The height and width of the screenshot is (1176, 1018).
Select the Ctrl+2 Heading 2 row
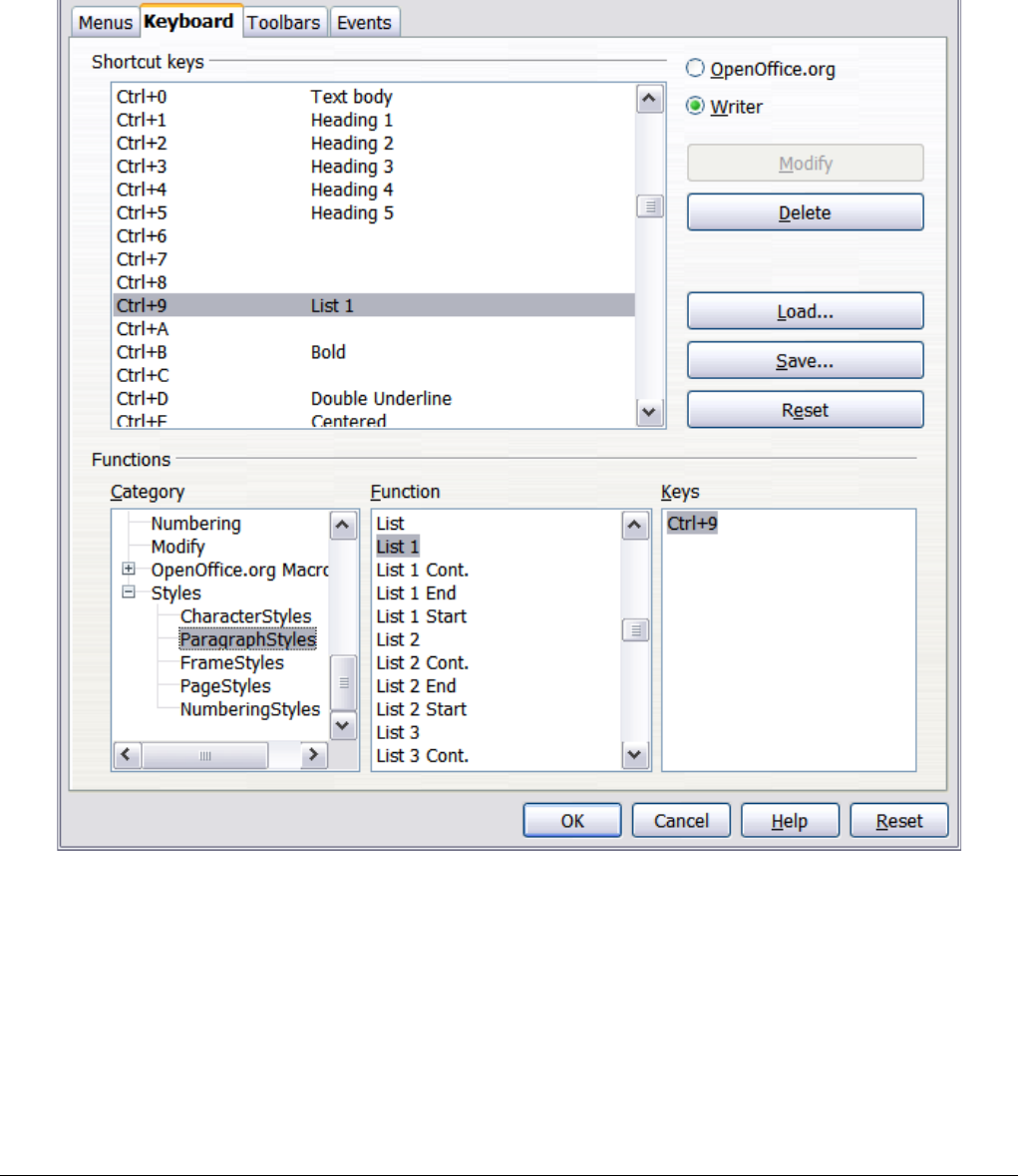374,144
